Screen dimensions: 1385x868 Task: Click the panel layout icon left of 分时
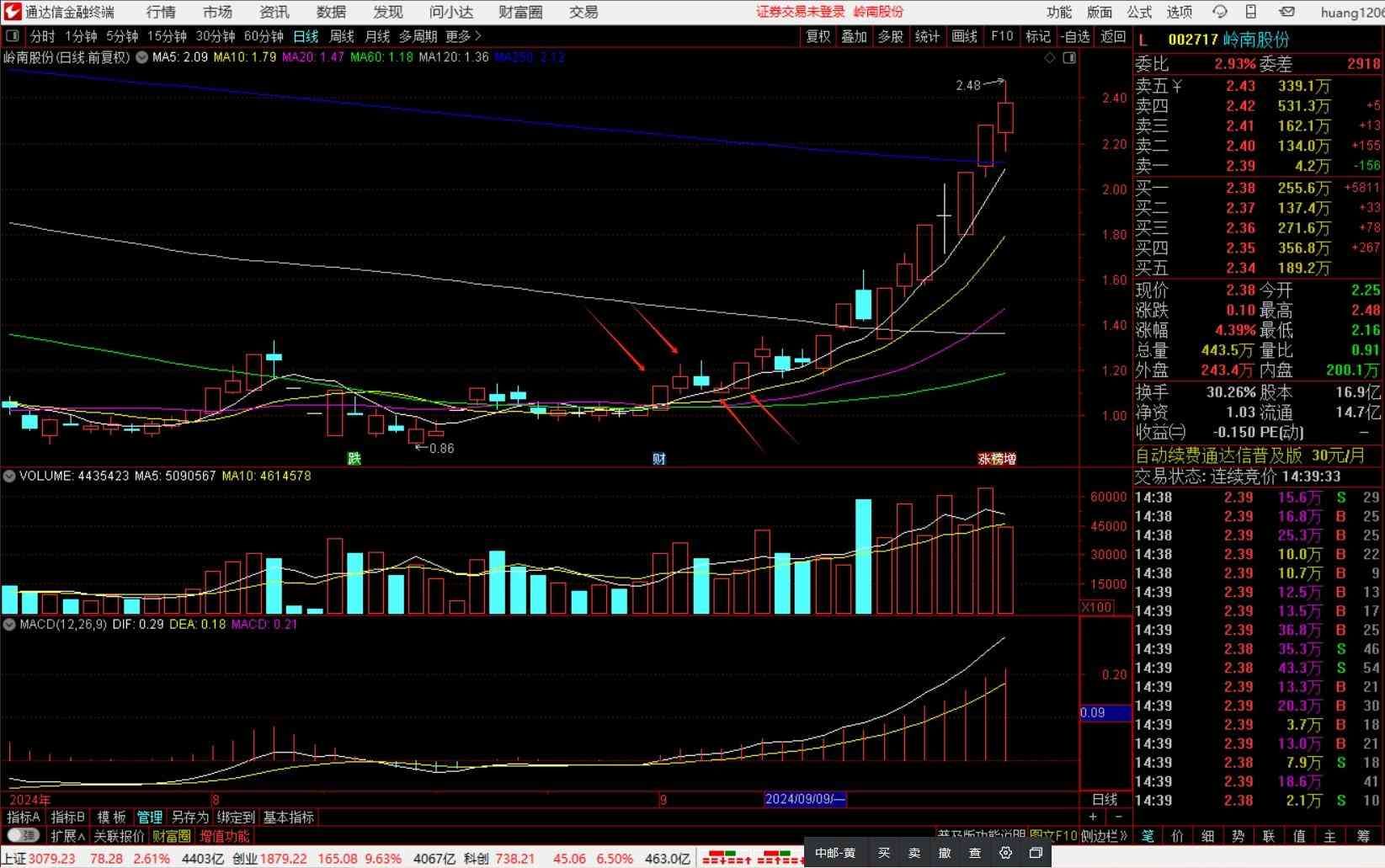[x=13, y=36]
